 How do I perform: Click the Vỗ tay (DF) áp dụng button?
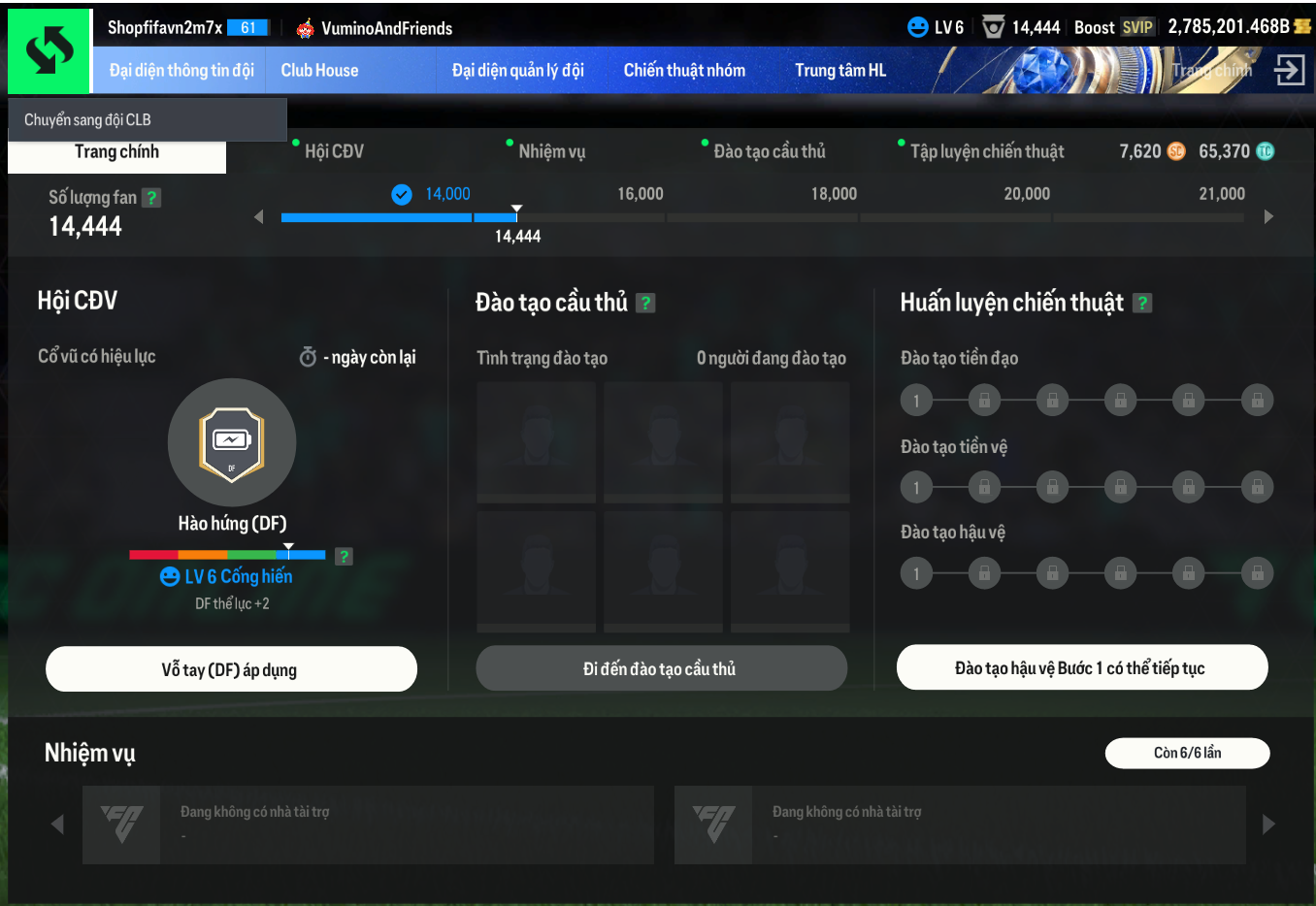[x=231, y=669]
